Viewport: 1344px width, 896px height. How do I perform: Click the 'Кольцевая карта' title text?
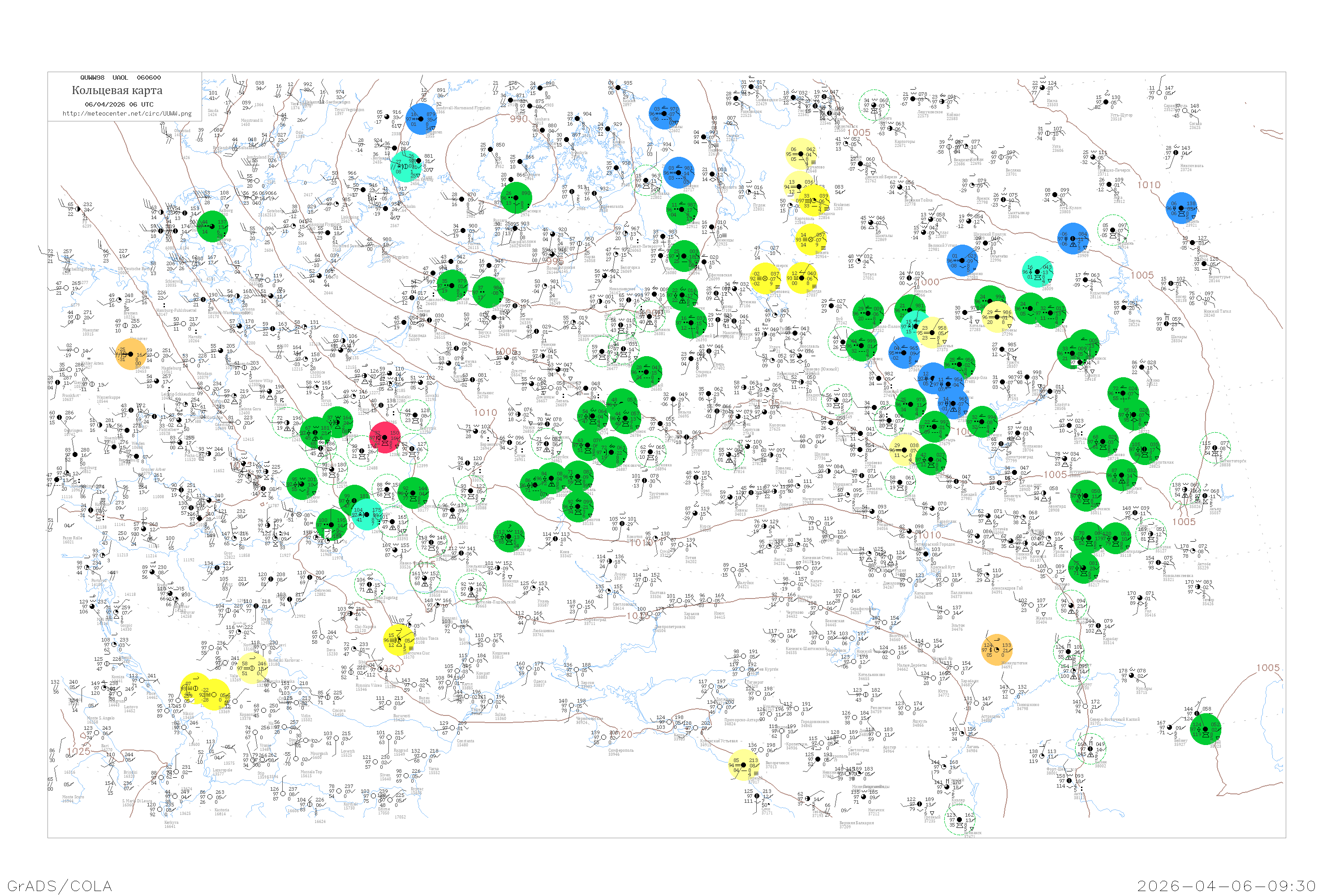117,90
